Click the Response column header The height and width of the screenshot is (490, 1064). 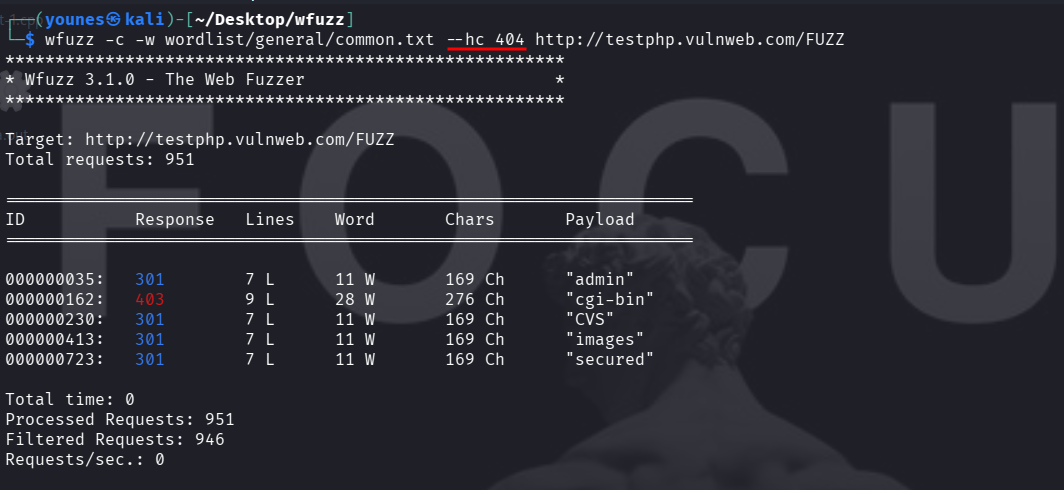point(175,219)
